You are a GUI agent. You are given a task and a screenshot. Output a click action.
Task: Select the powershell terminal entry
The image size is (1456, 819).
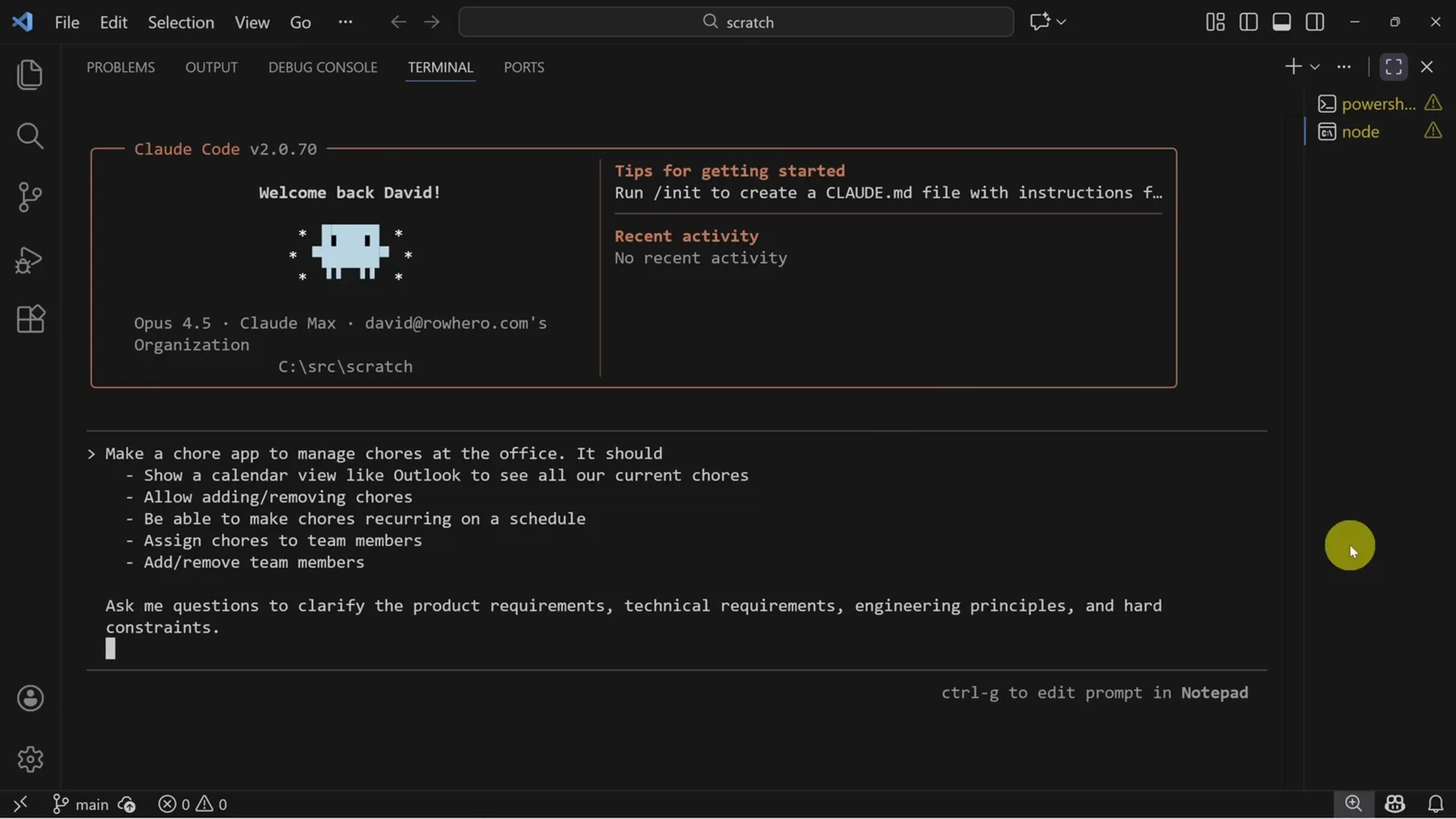[1378, 104]
